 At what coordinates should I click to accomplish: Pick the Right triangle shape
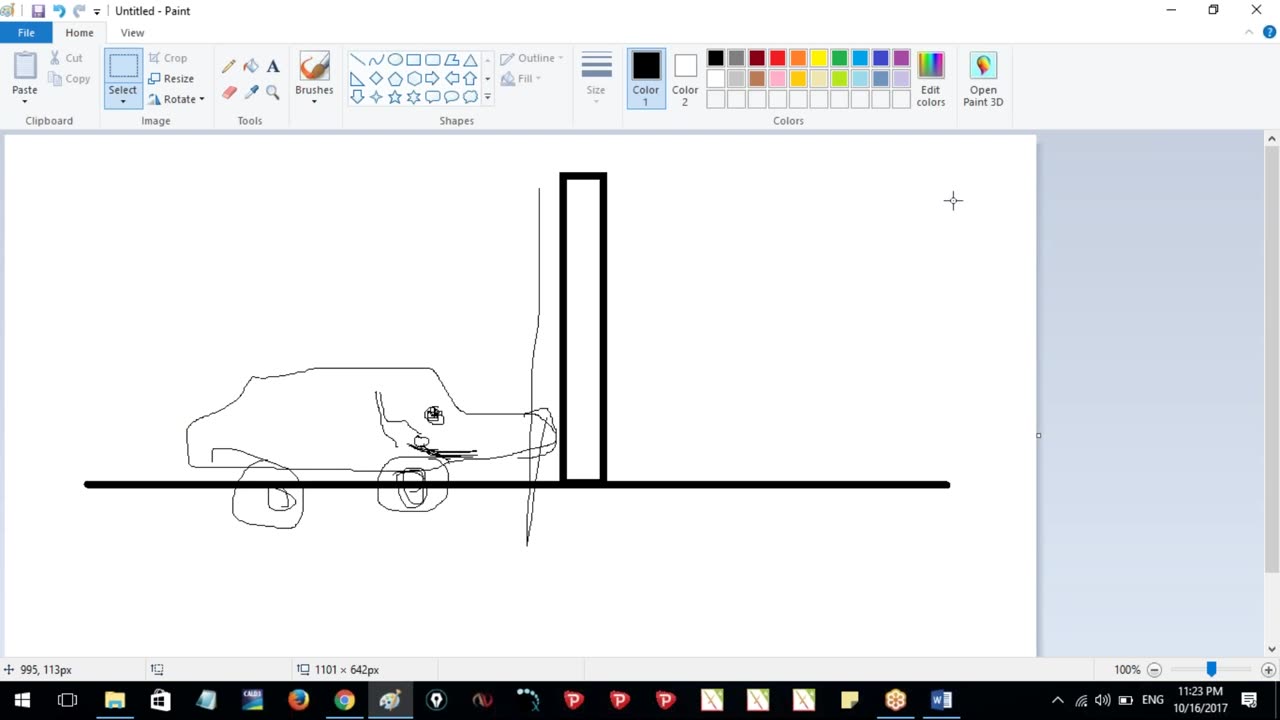(x=357, y=79)
